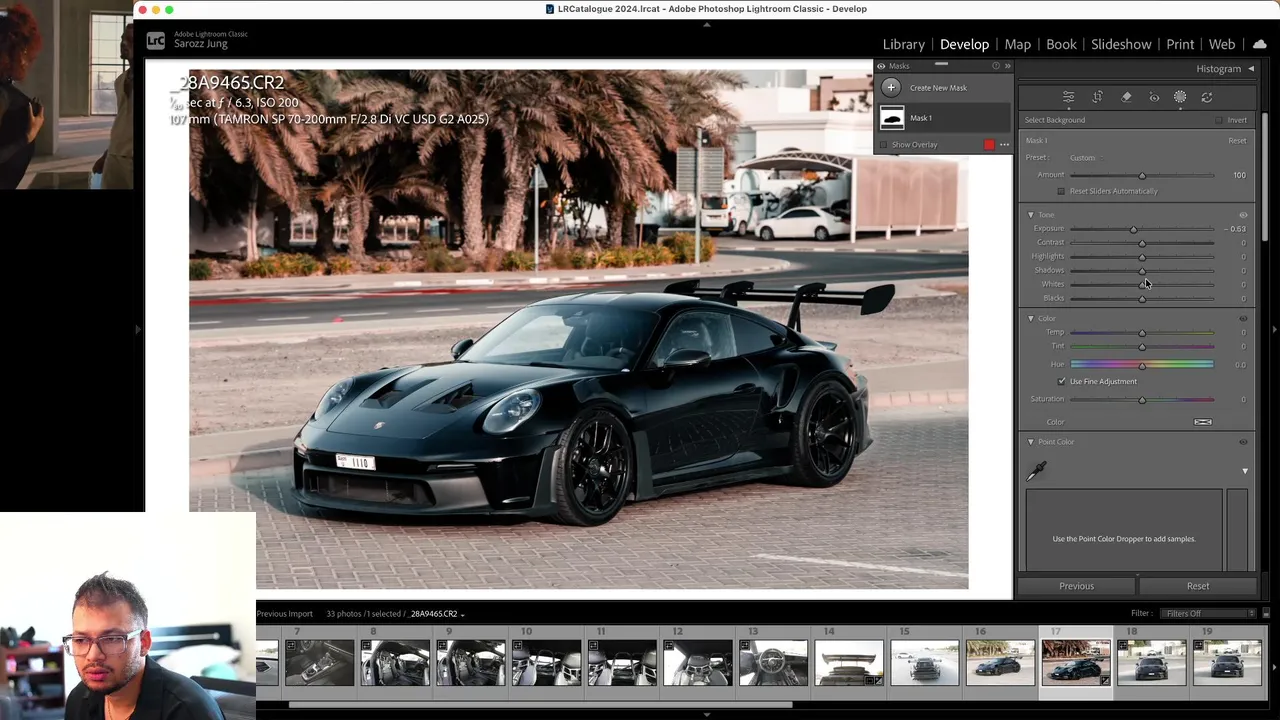Select filmstrip thumbnail 13 steering wheel
Viewport: 1280px width, 720px height.
[x=773, y=662]
